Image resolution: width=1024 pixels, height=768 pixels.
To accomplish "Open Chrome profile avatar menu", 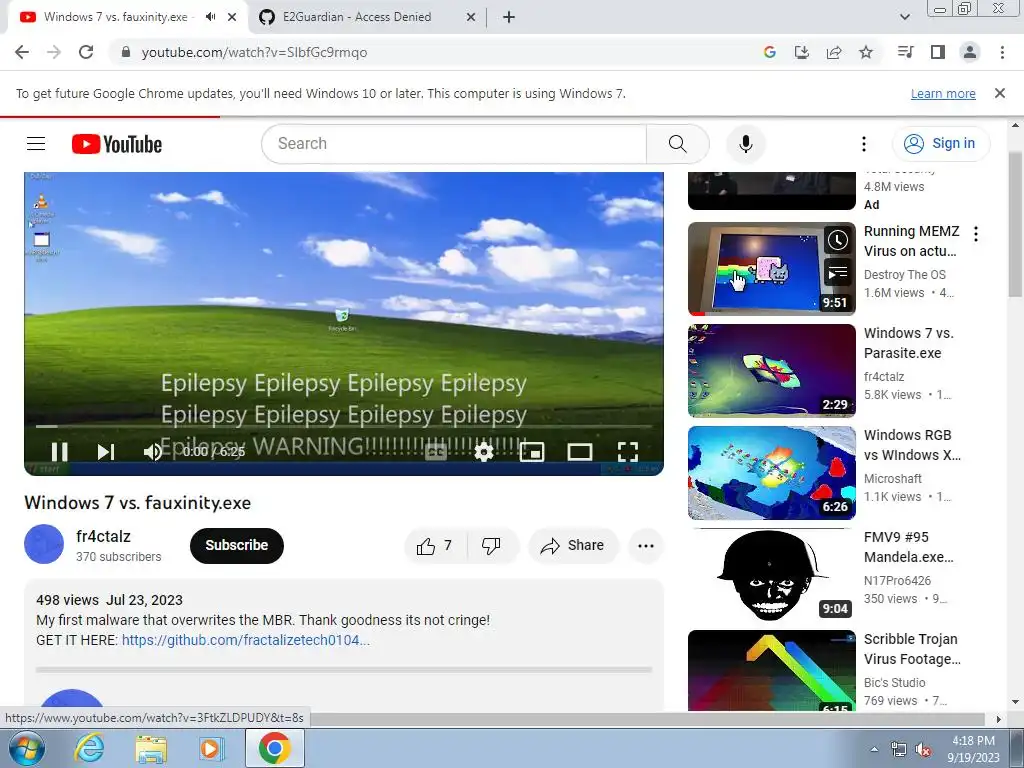I will (970, 52).
